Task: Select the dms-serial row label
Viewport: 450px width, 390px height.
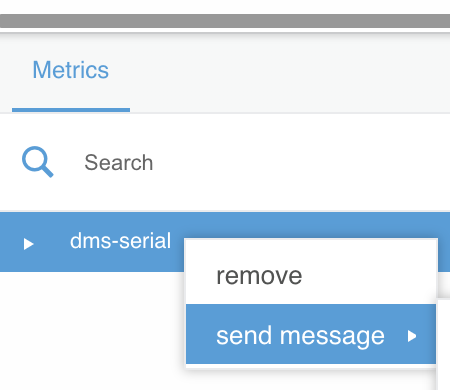Action: pyautogui.click(x=120, y=241)
